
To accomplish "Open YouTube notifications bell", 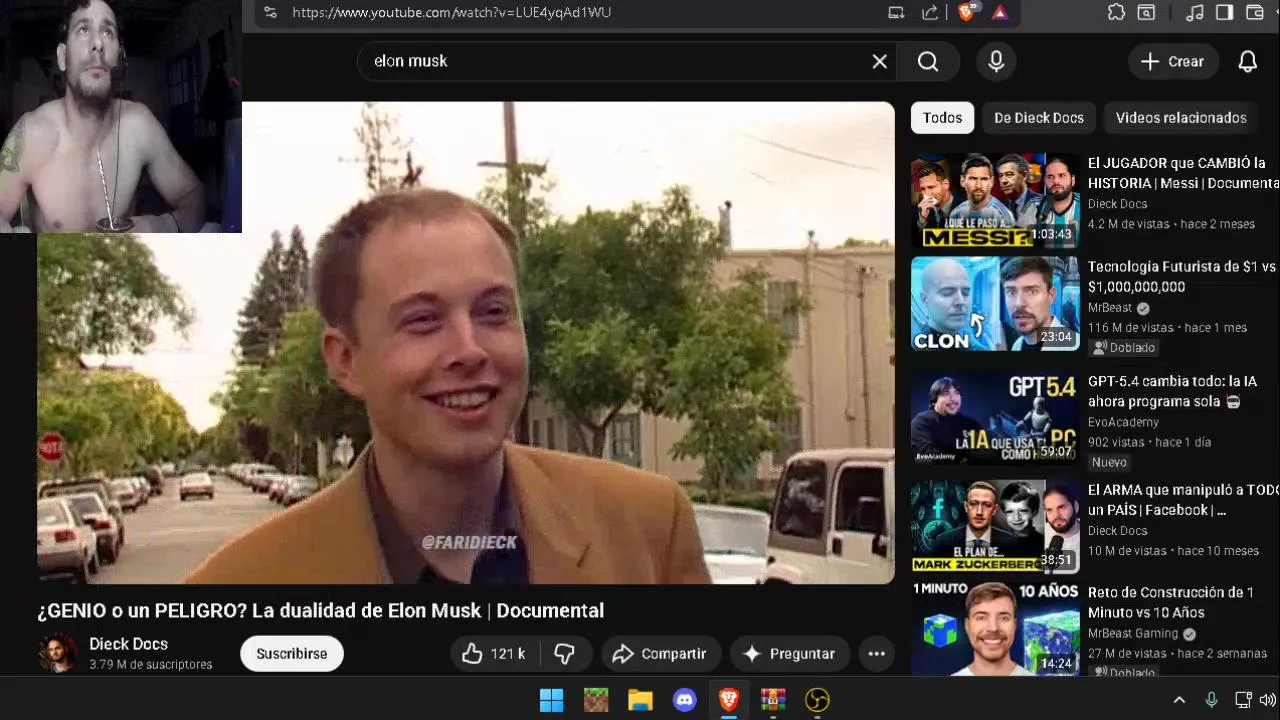I will coord(1247,61).
